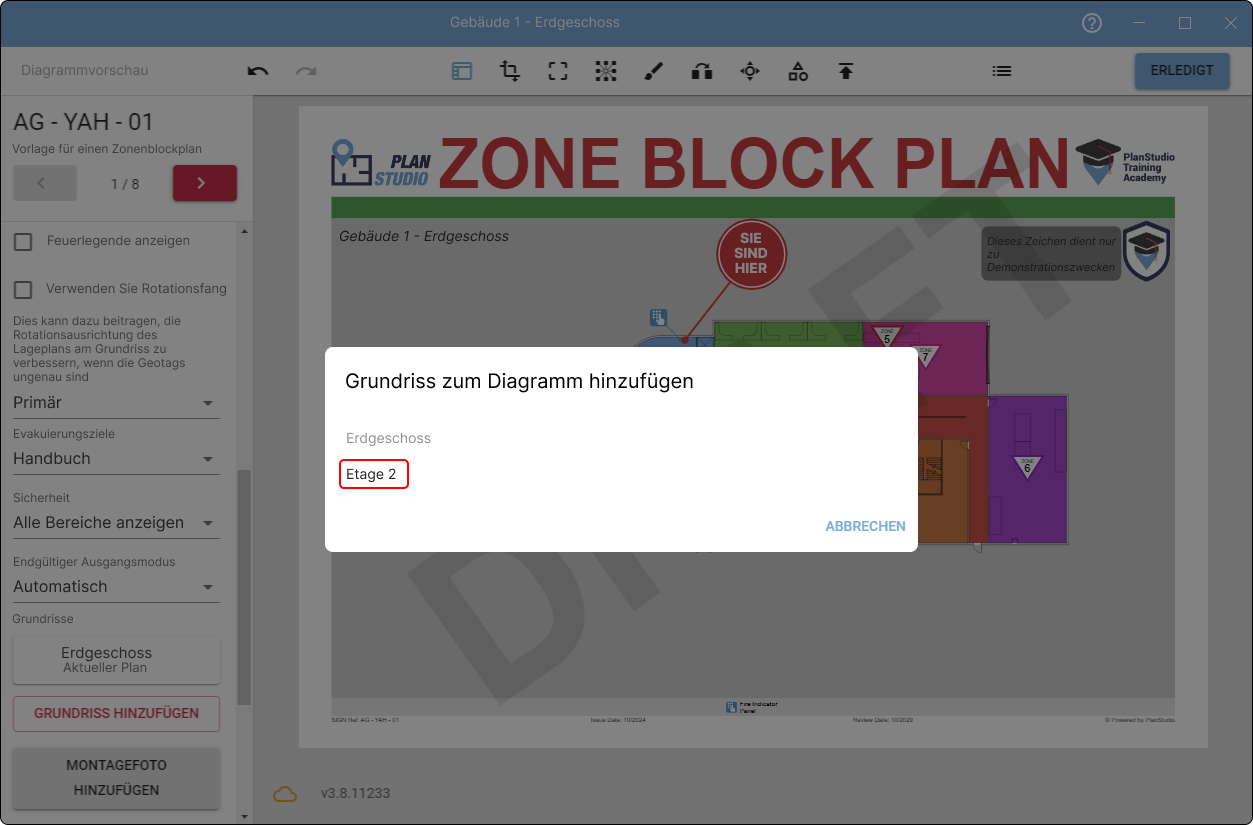Click the blur/grid pattern icon

pos(606,71)
